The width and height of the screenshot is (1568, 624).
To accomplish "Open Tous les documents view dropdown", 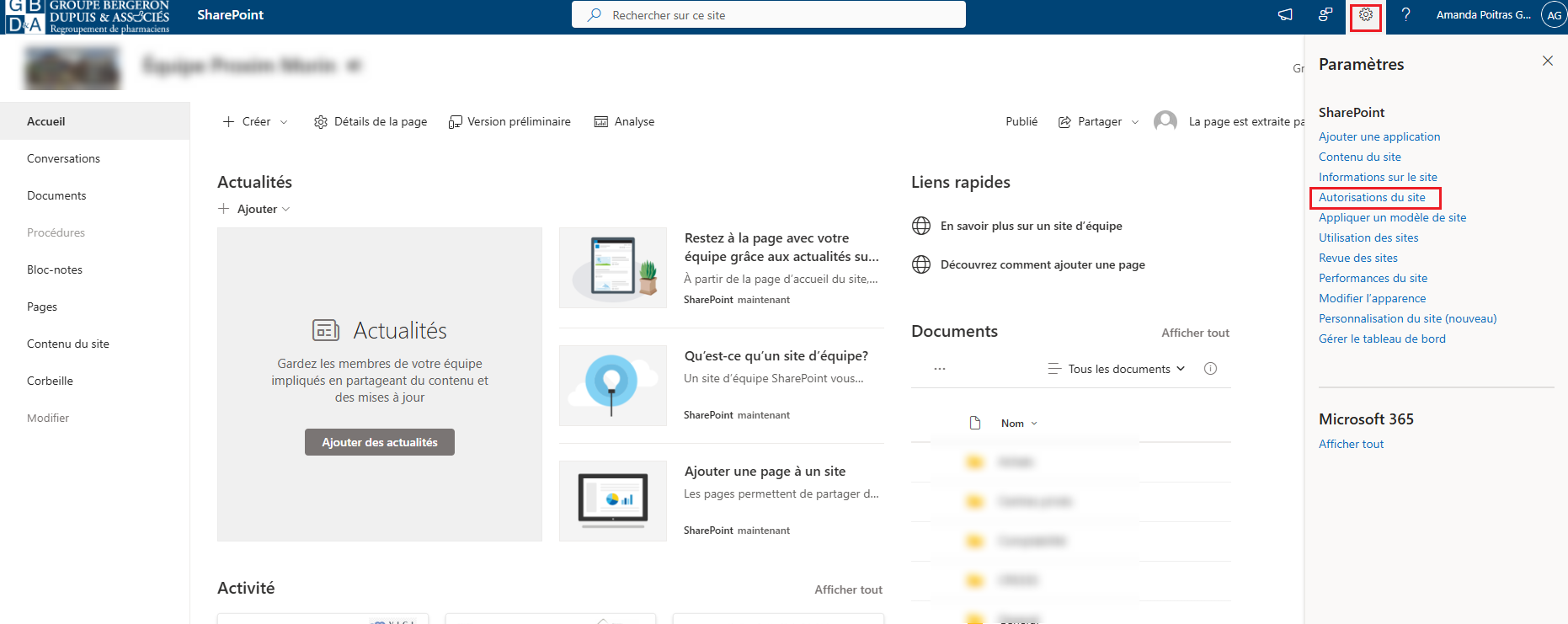I will pos(1126,369).
